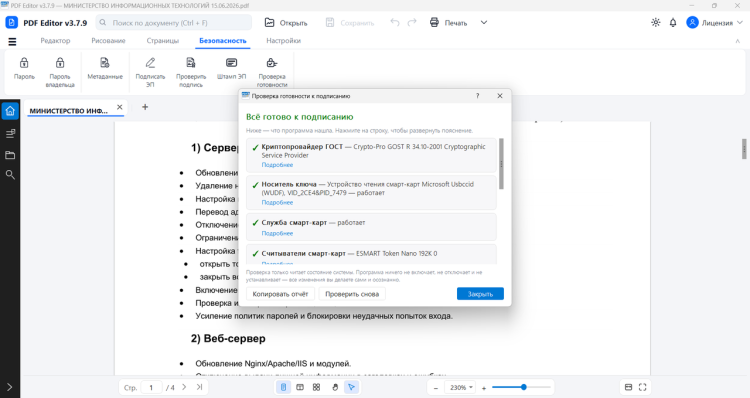The height and width of the screenshot is (398, 750).
Task: Select two-page view mode icon
Action: pos(300,387)
